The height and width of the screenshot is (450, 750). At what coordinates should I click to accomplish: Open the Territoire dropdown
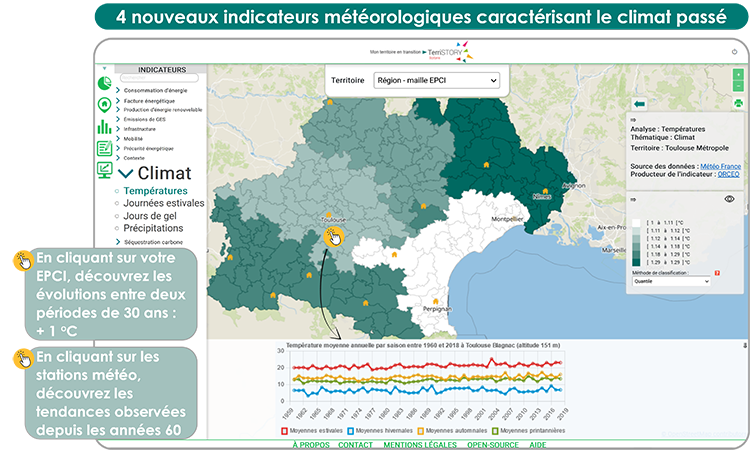tap(435, 81)
